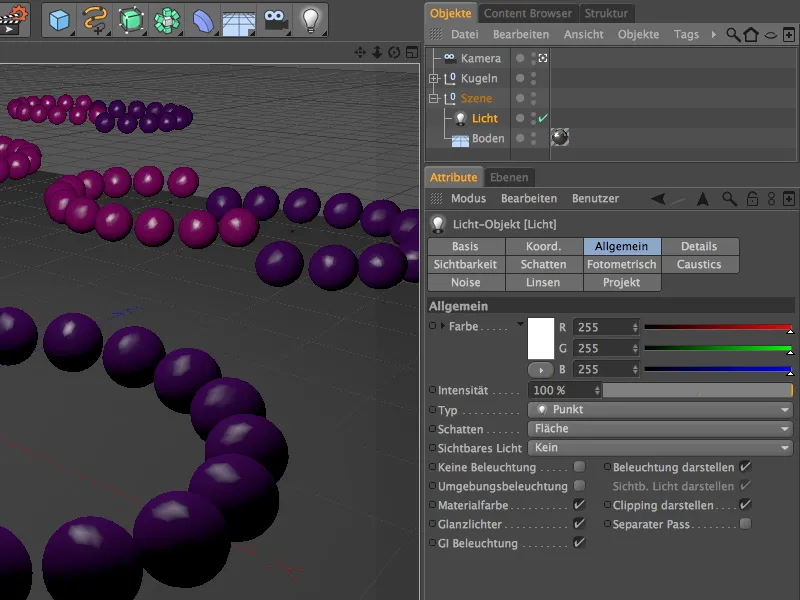The width and height of the screenshot is (800, 600).
Task: Uncheck the Glanzlichter checkbox
Action: pos(579,523)
